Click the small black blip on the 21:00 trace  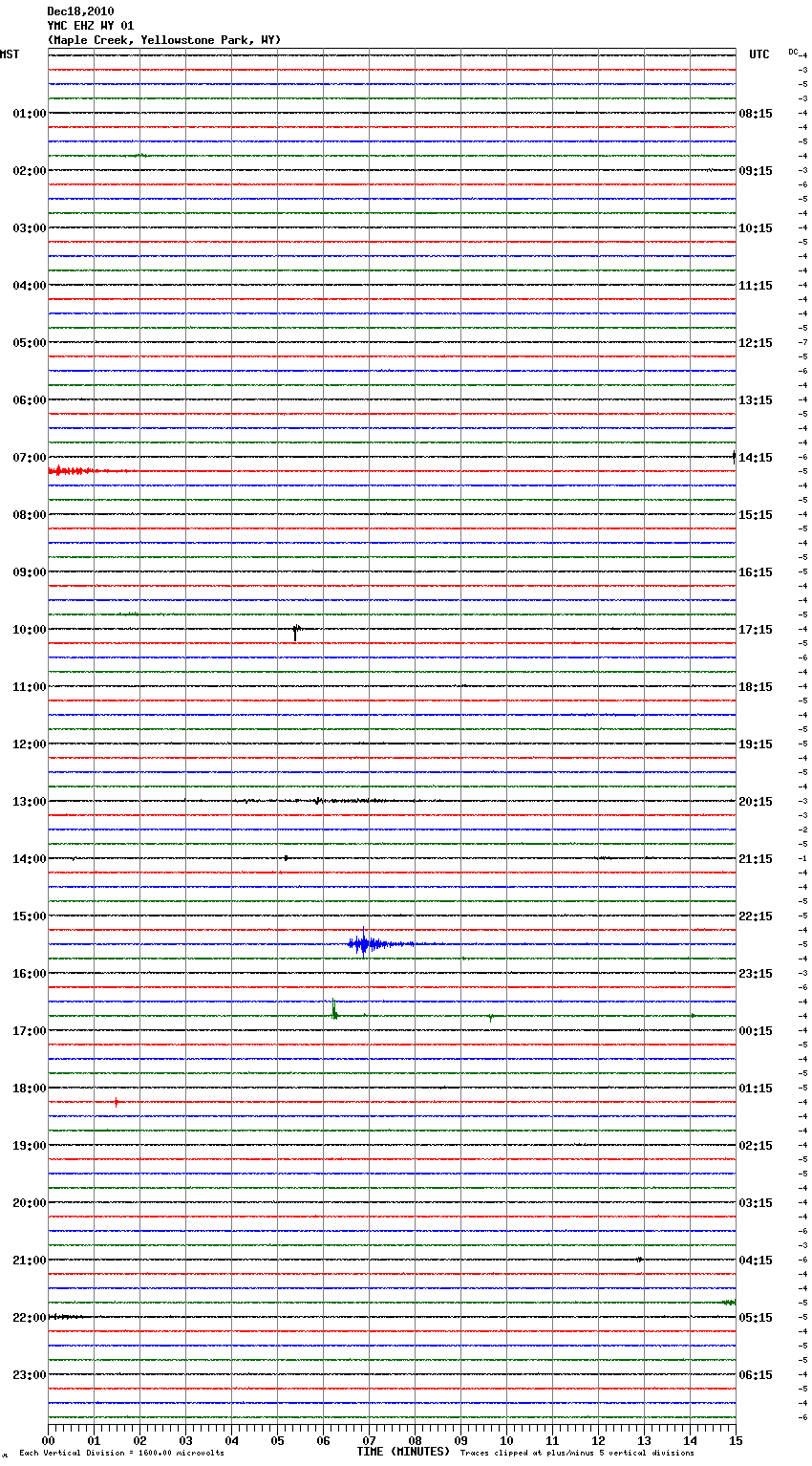coord(639,1260)
